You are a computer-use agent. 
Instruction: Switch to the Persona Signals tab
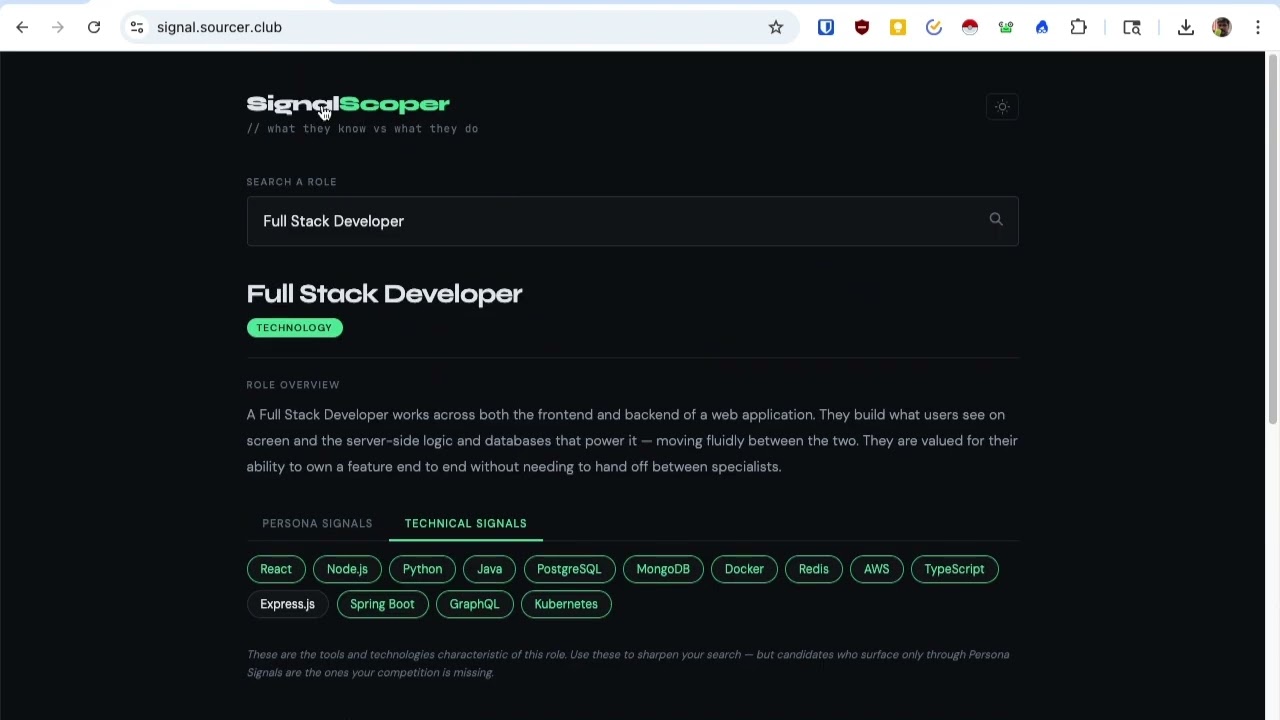pos(317,523)
